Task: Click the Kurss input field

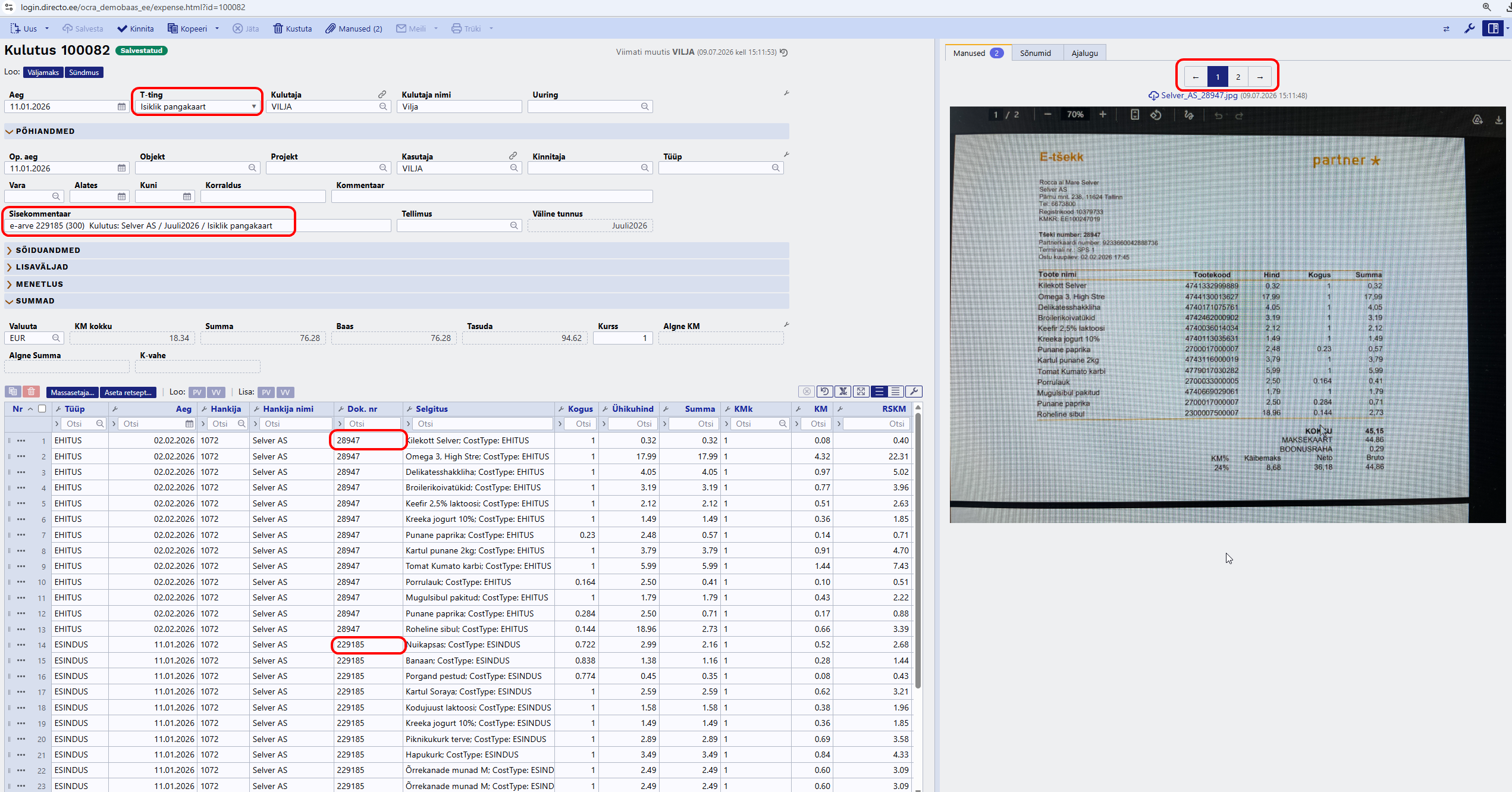Action: [x=623, y=338]
